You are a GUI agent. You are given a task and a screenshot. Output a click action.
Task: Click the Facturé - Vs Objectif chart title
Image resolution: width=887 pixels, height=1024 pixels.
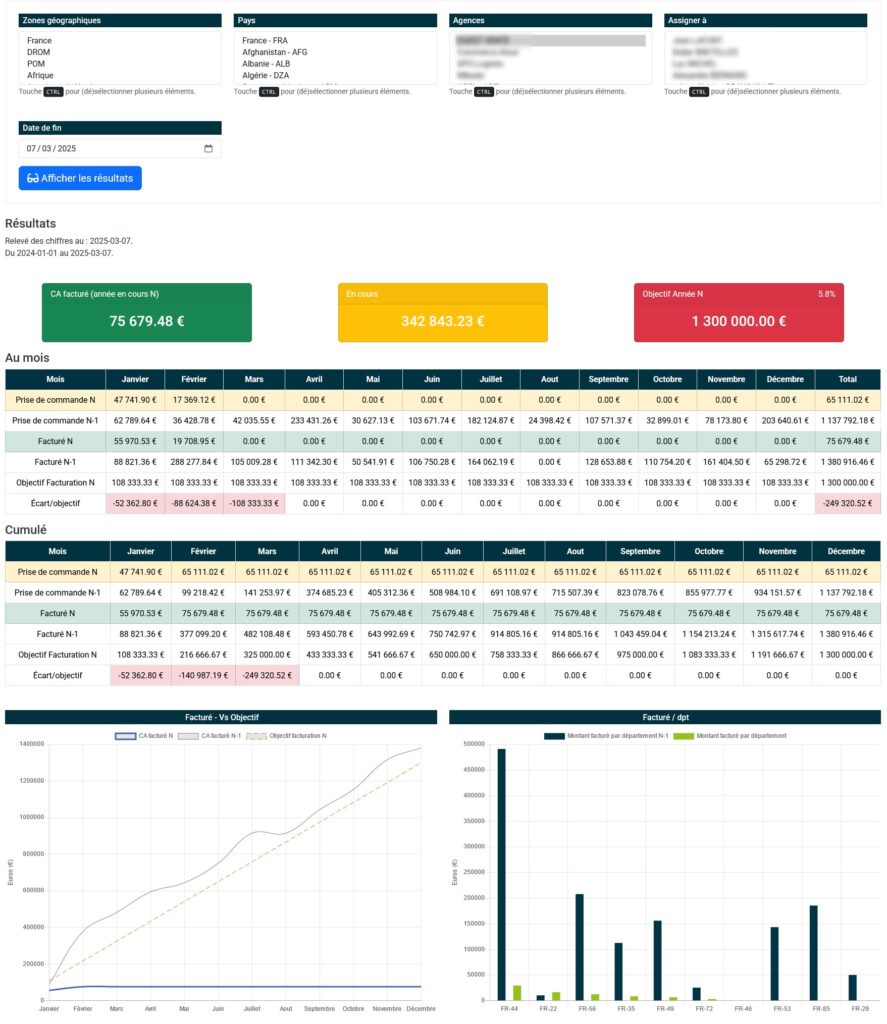click(221, 718)
